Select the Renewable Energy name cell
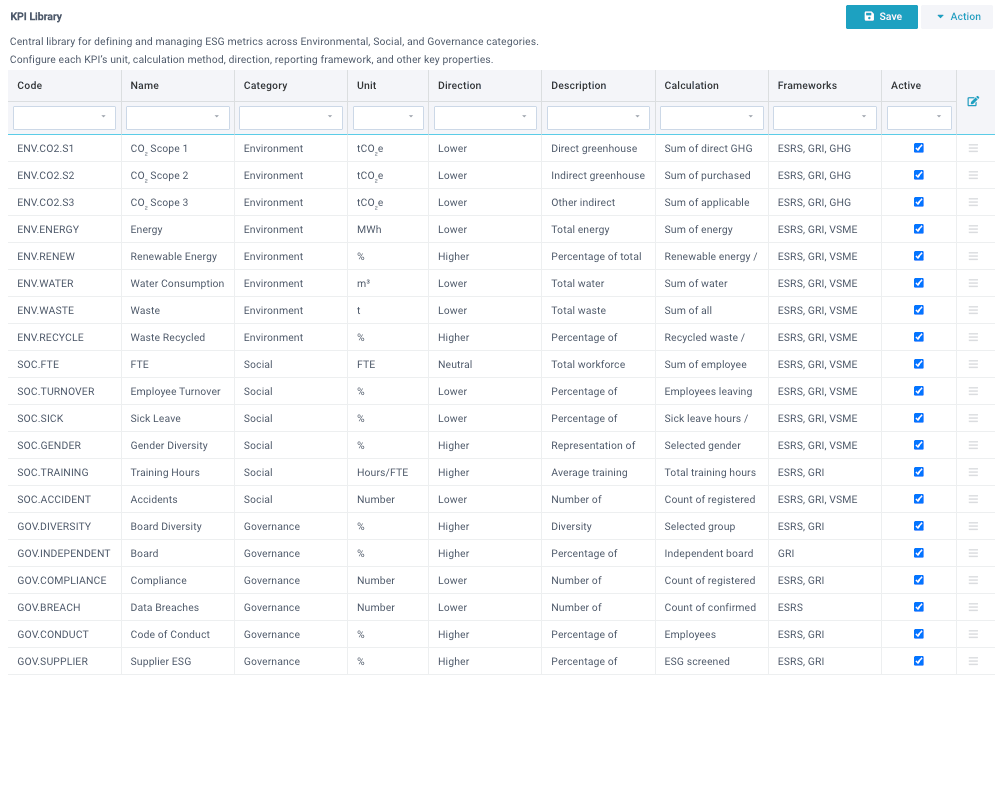The width and height of the screenshot is (1000, 793). (177, 256)
